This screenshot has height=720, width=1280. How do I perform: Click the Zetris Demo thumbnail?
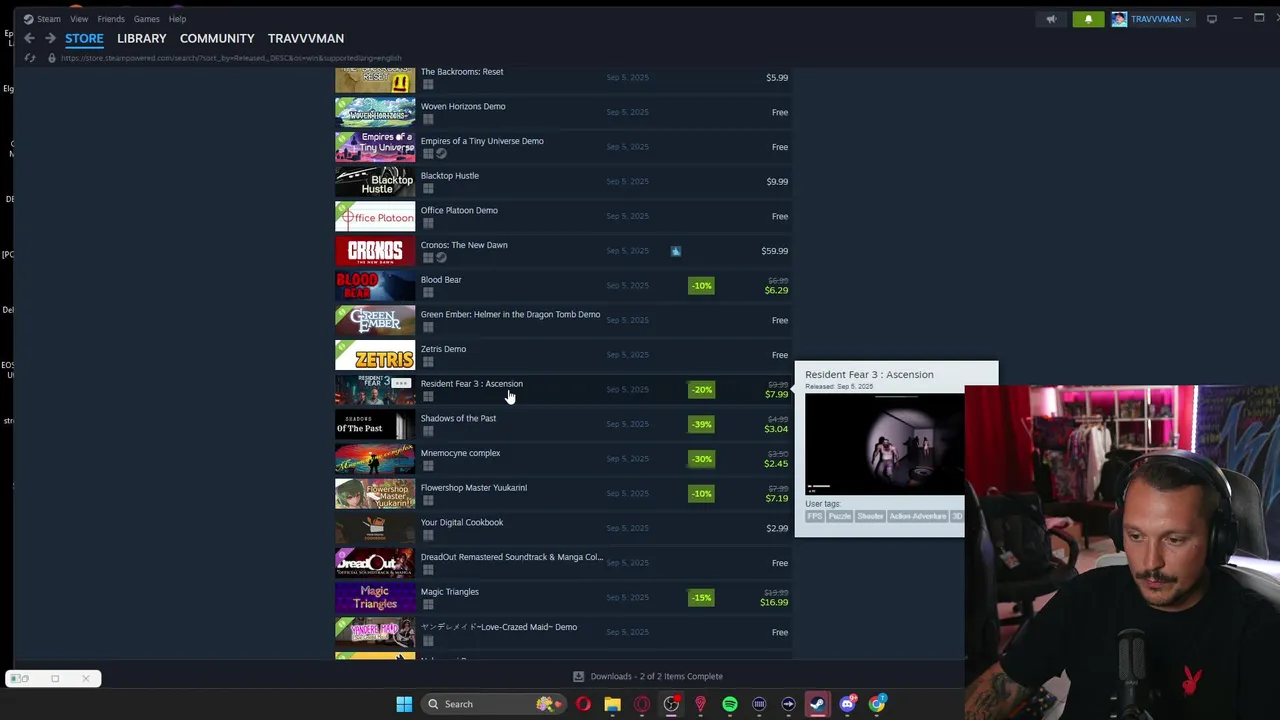[x=375, y=355]
